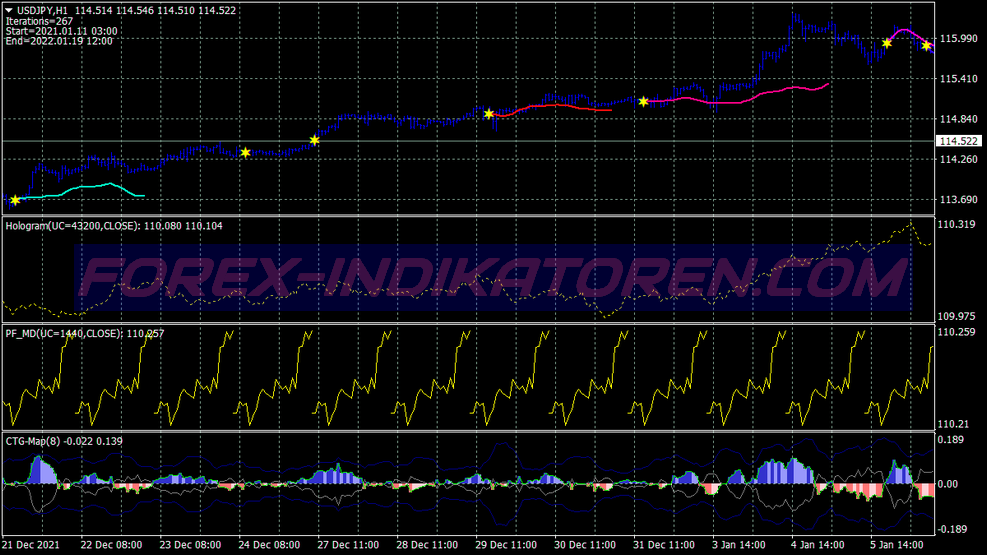Viewport: 987px width, 555px height.
Task: Click the Iterations=267 text at top-left
Action: click(x=39, y=21)
